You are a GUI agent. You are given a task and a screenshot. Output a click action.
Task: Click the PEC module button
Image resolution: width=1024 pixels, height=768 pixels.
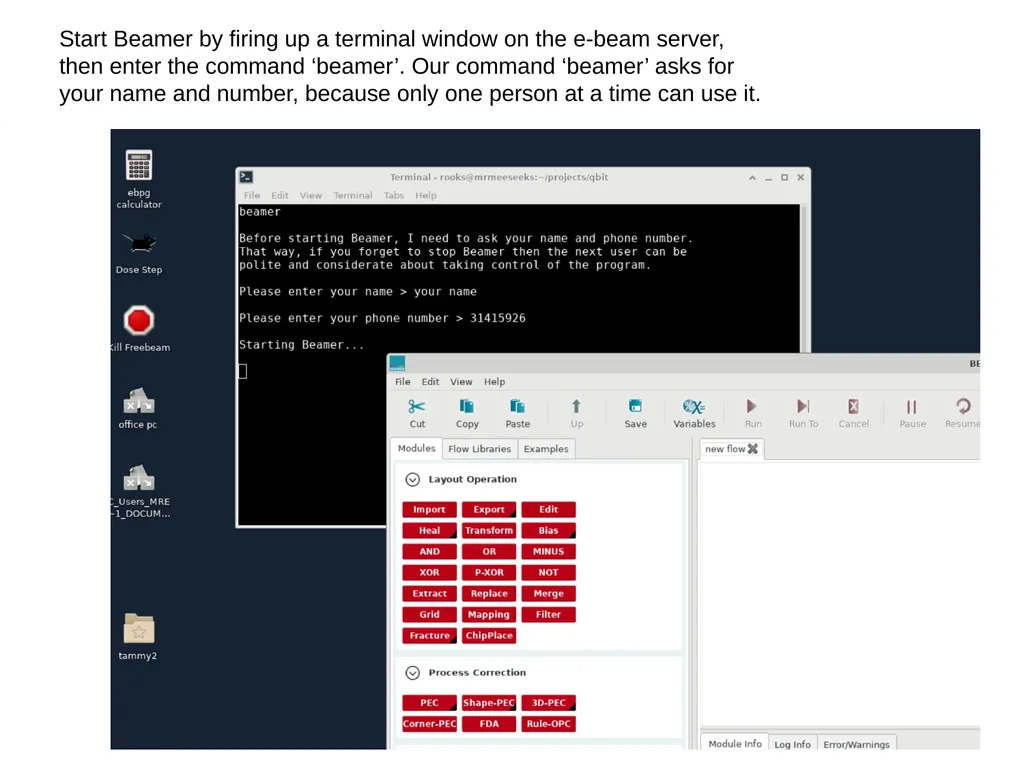[429, 703]
